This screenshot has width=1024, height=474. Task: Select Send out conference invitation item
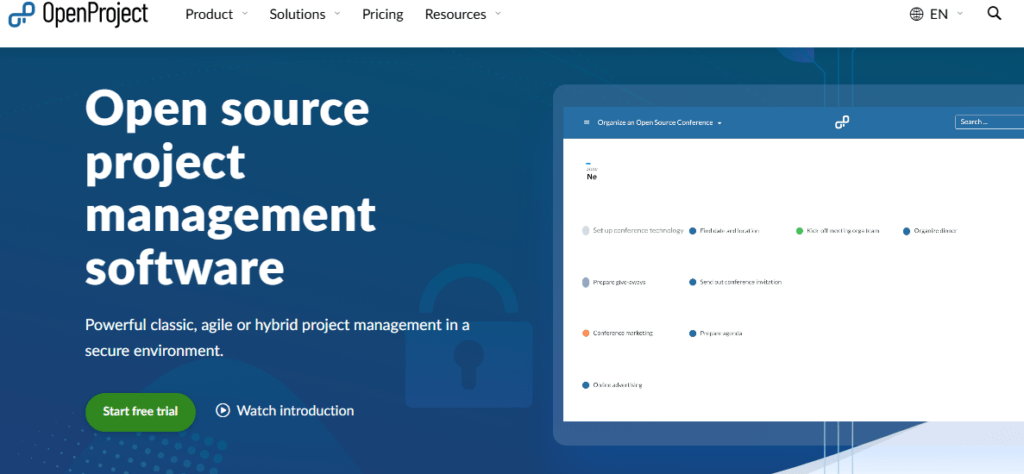(x=735, y=282)
